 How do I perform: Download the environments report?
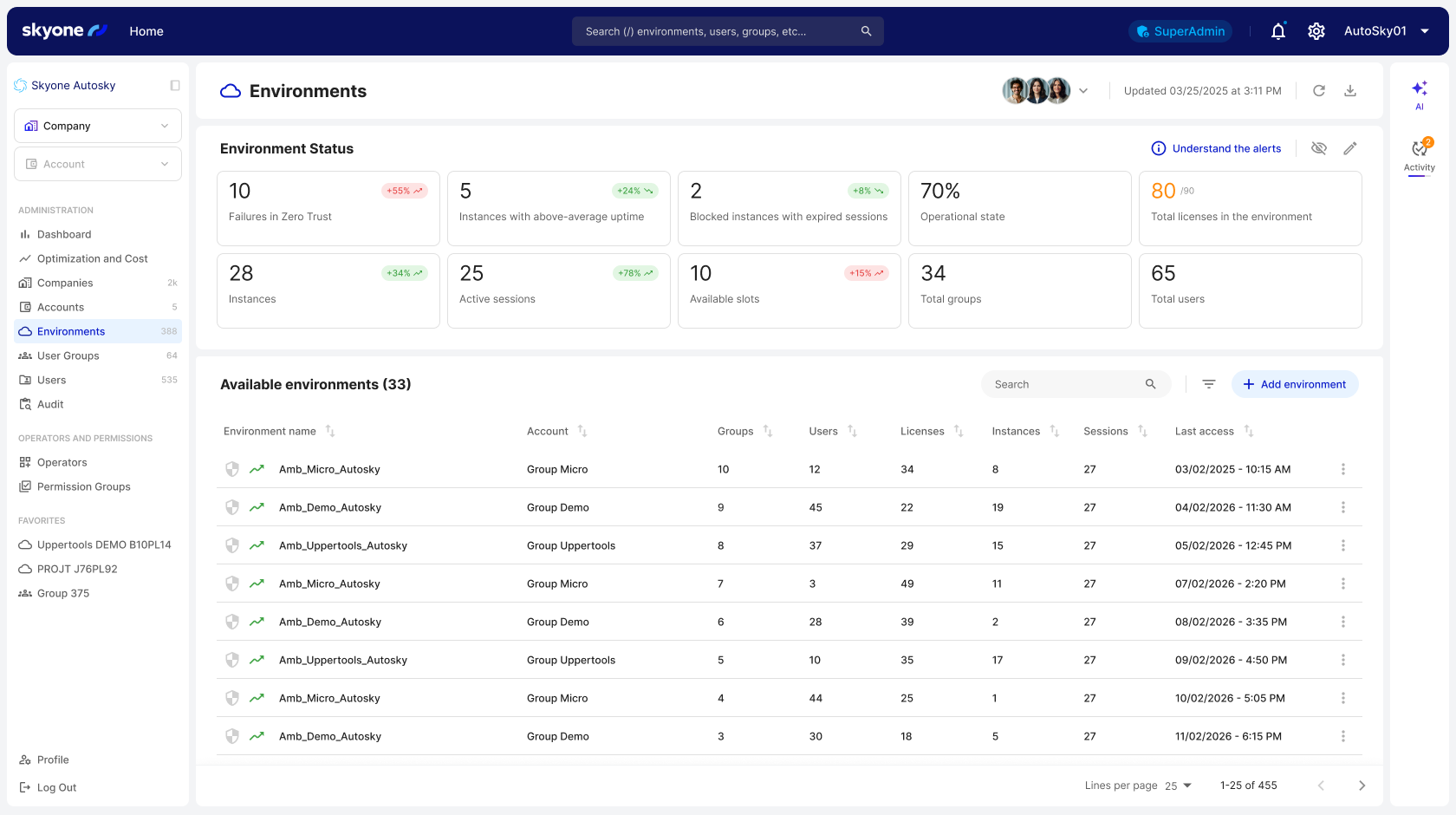1349,91
